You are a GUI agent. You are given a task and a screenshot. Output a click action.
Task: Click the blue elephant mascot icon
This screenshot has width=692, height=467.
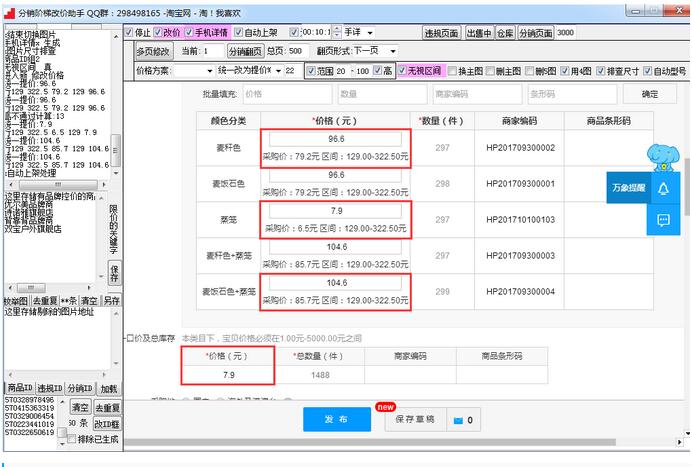pos(662,158)
